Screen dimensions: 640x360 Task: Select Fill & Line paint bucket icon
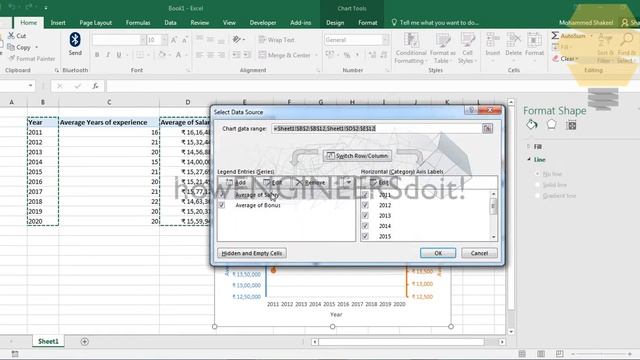click(x=531, y=124)
